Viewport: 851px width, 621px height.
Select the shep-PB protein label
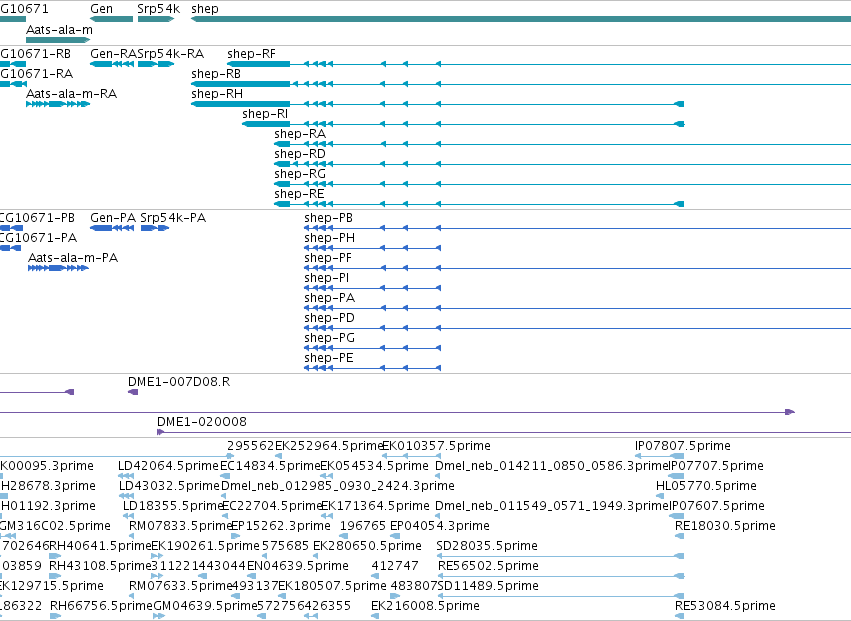coord(328,218)
